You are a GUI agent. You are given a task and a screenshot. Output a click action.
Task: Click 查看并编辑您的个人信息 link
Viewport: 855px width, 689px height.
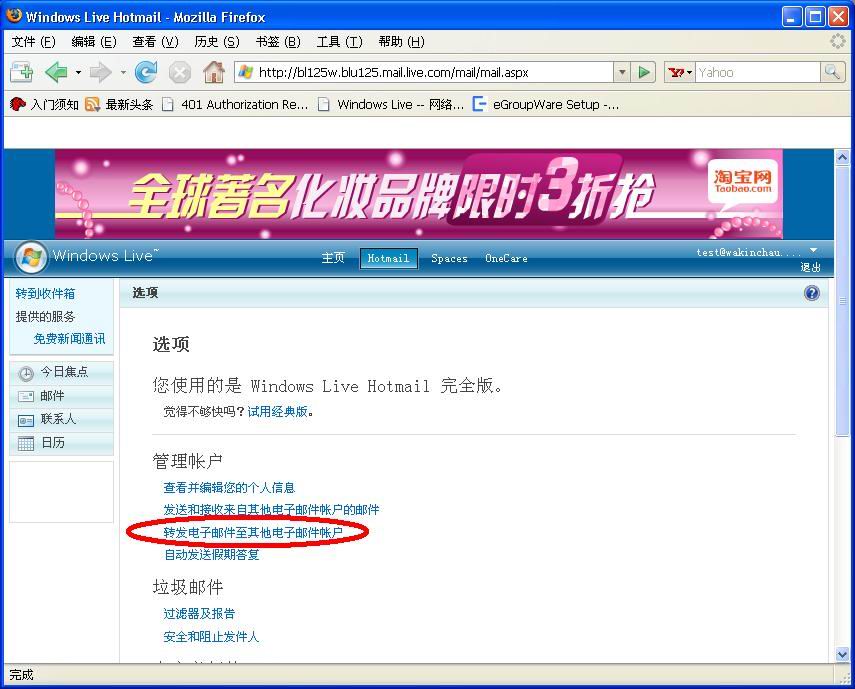[x=229, y=487]
